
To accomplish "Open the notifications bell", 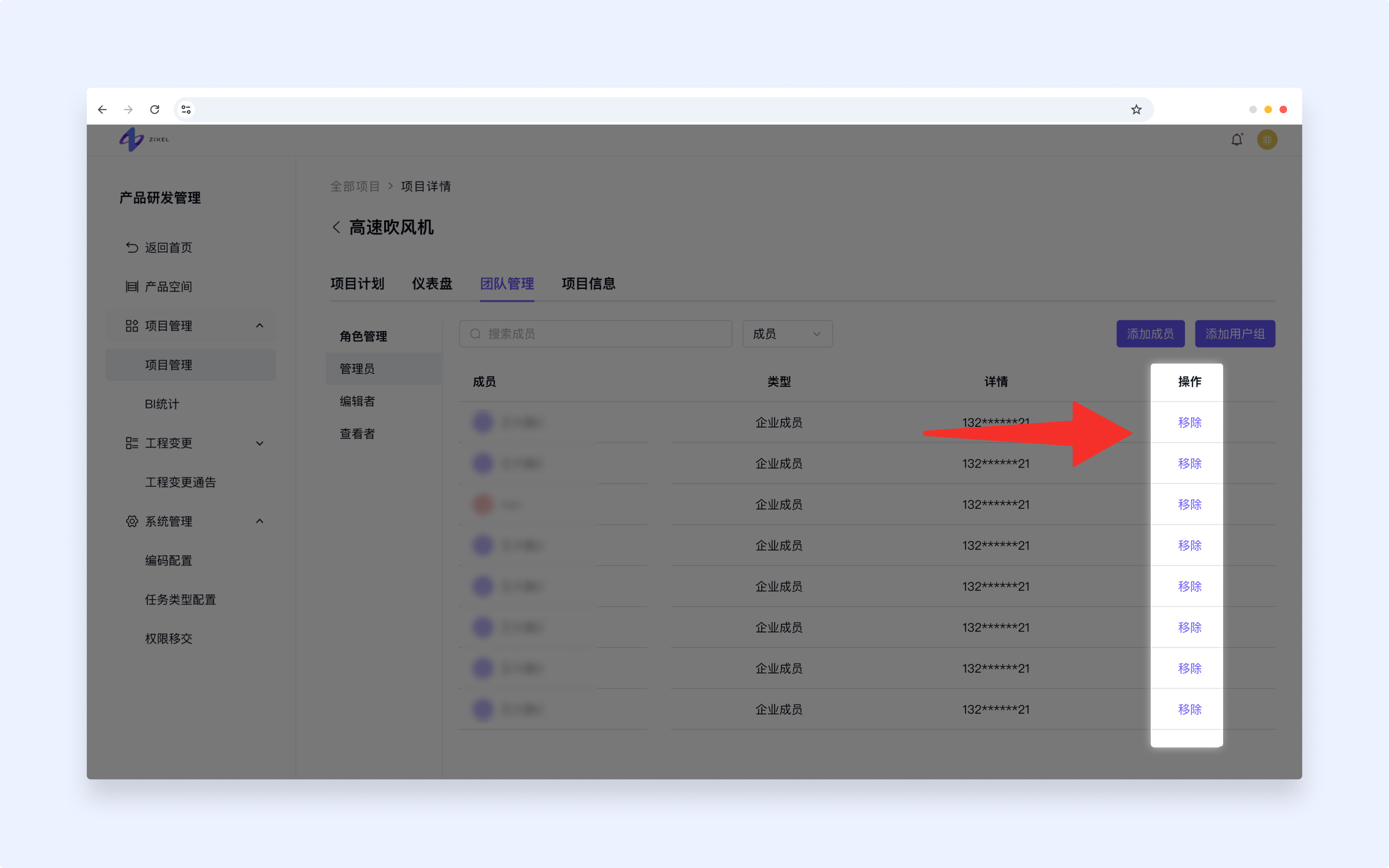I will coord(1236,140).
